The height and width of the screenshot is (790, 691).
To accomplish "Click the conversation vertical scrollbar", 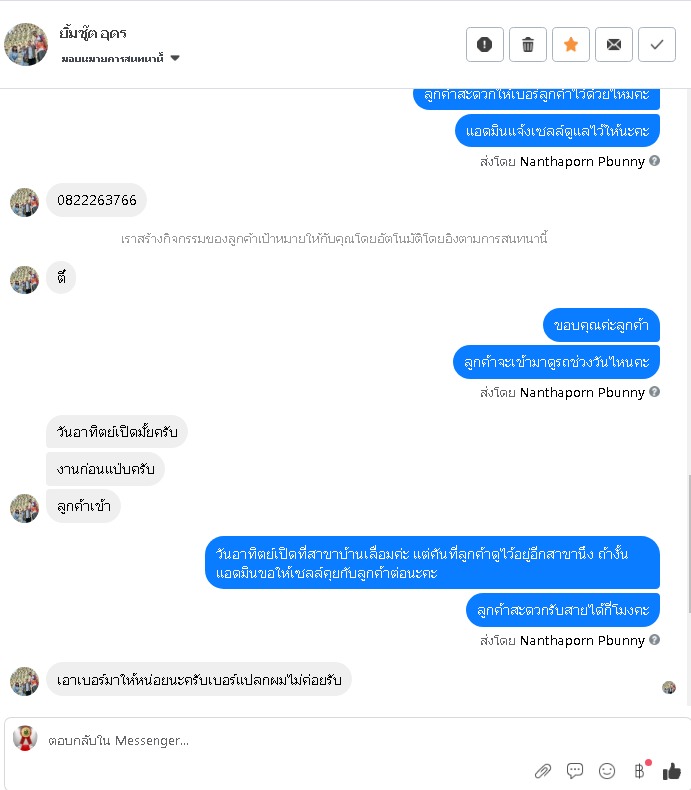I will coord(689,544).
